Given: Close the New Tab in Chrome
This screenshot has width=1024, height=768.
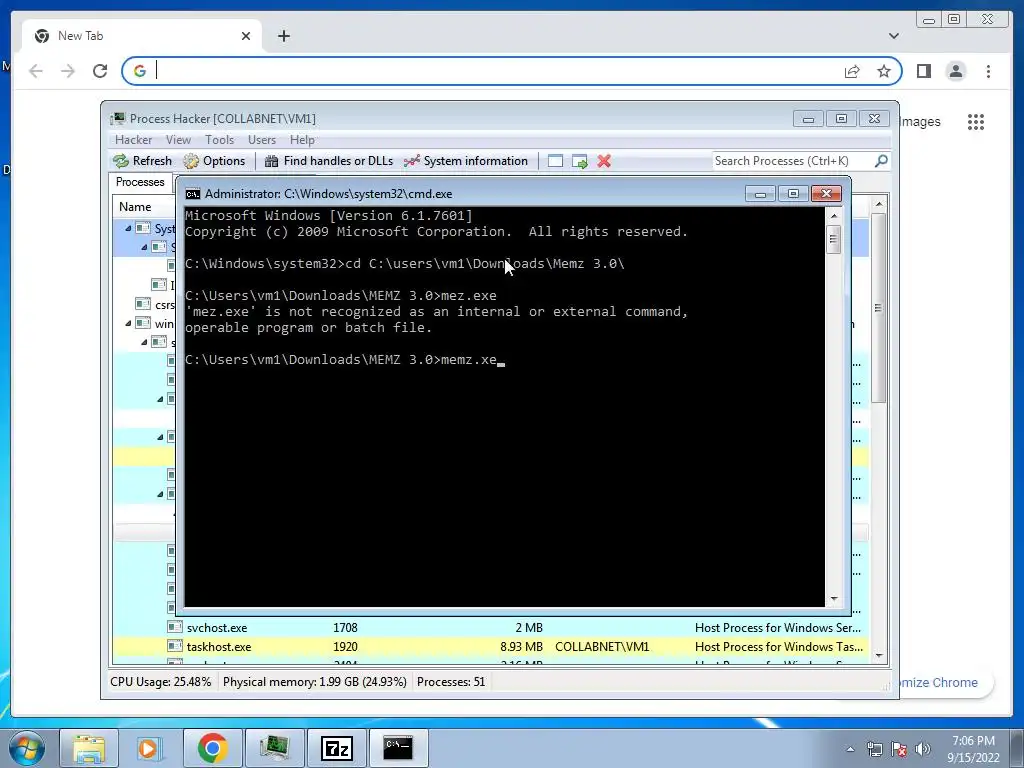Looking at the screenshot, I should pyautogui.click(x=246, y=36).
